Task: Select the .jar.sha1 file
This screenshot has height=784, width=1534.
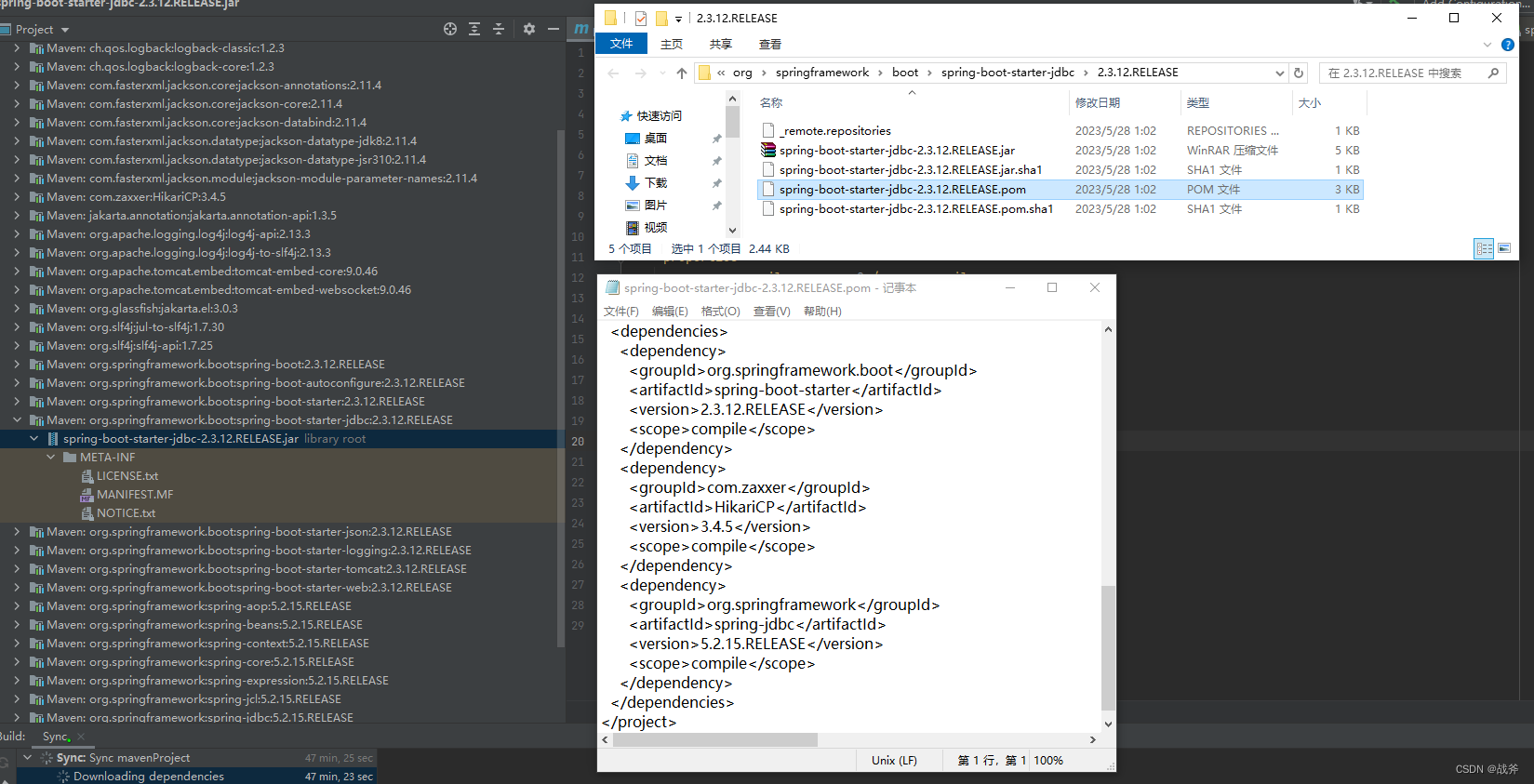Action: pyautogui.click(x=911, y=170)
